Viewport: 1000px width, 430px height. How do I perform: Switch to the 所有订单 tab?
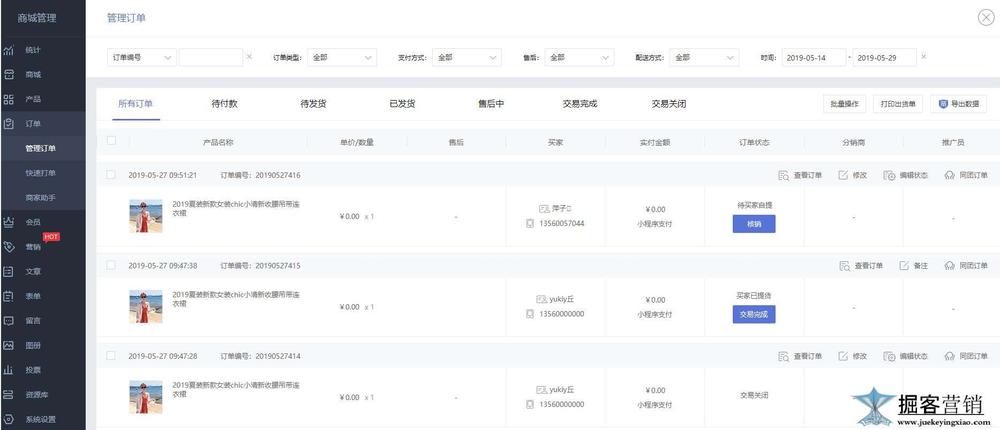(135, 104)
